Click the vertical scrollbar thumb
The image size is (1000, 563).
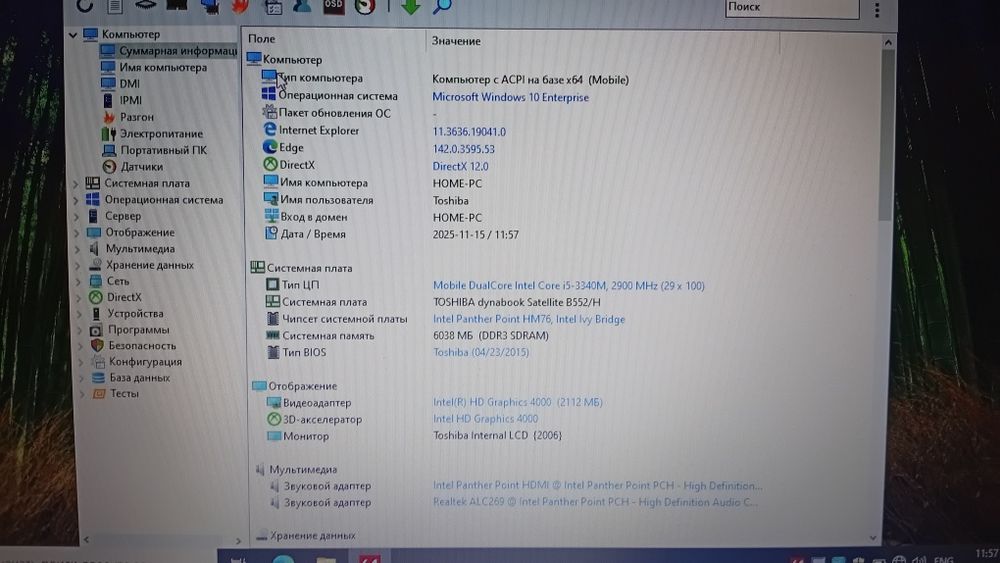click(885, 135)
